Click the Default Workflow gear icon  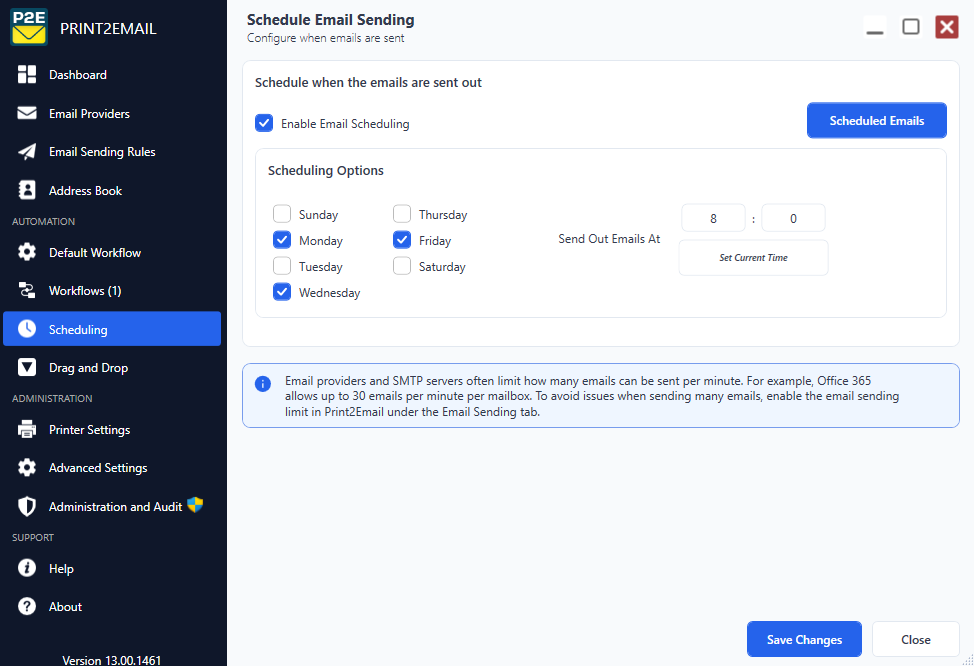(x=27, y=252)
